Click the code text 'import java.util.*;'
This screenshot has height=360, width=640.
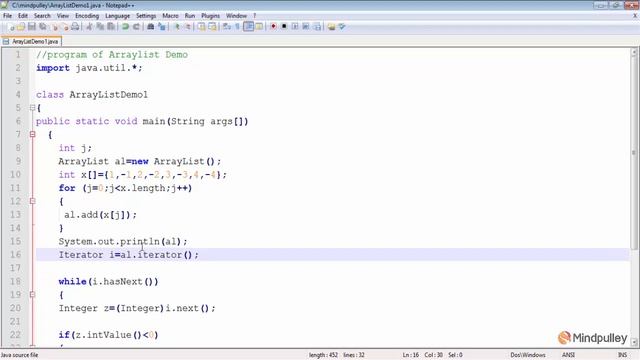pyautogui.click(x=89, y=68)
